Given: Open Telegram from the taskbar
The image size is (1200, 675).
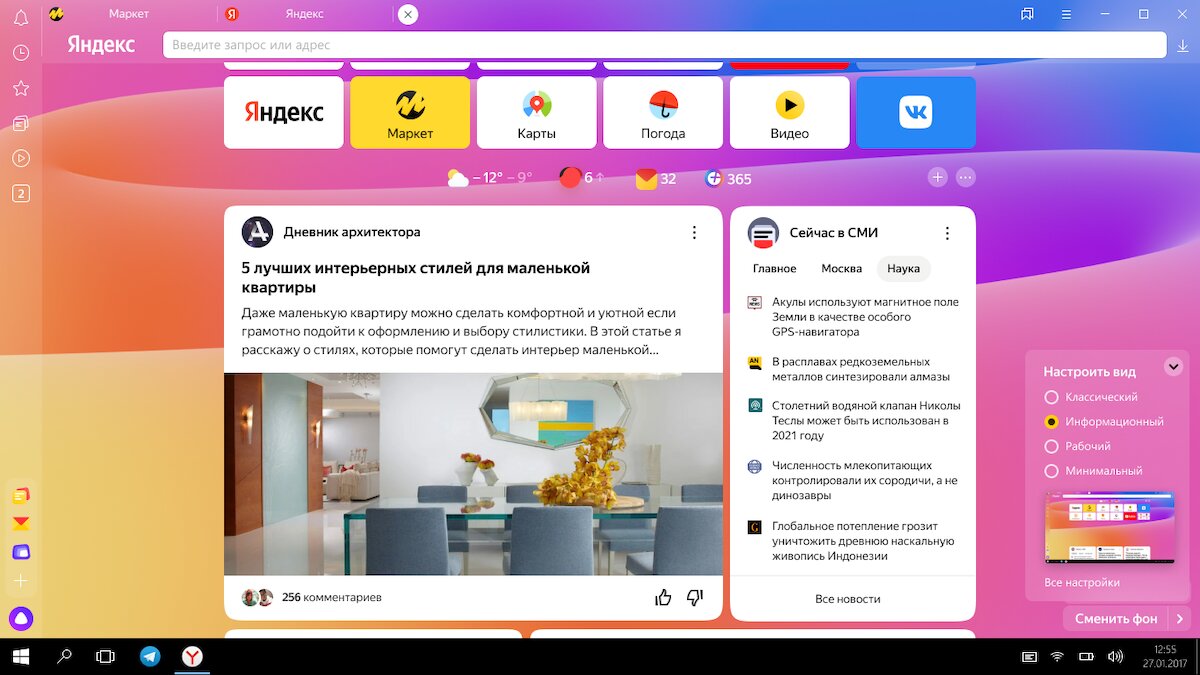Looking at the screenshot, I should 150,656.
